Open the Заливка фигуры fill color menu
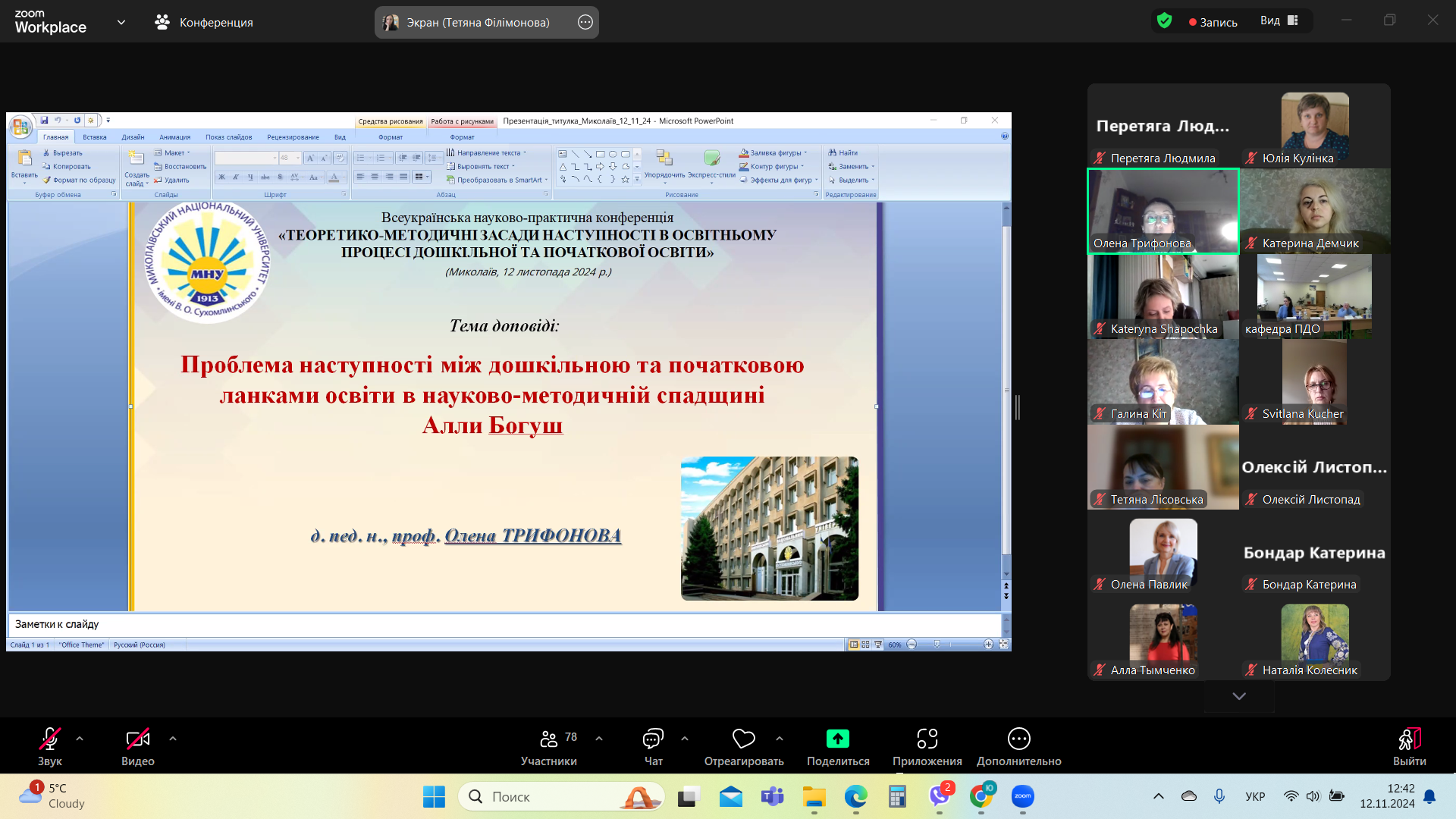The height and width of the screenshot is (819, 1456). pos(773,152)
